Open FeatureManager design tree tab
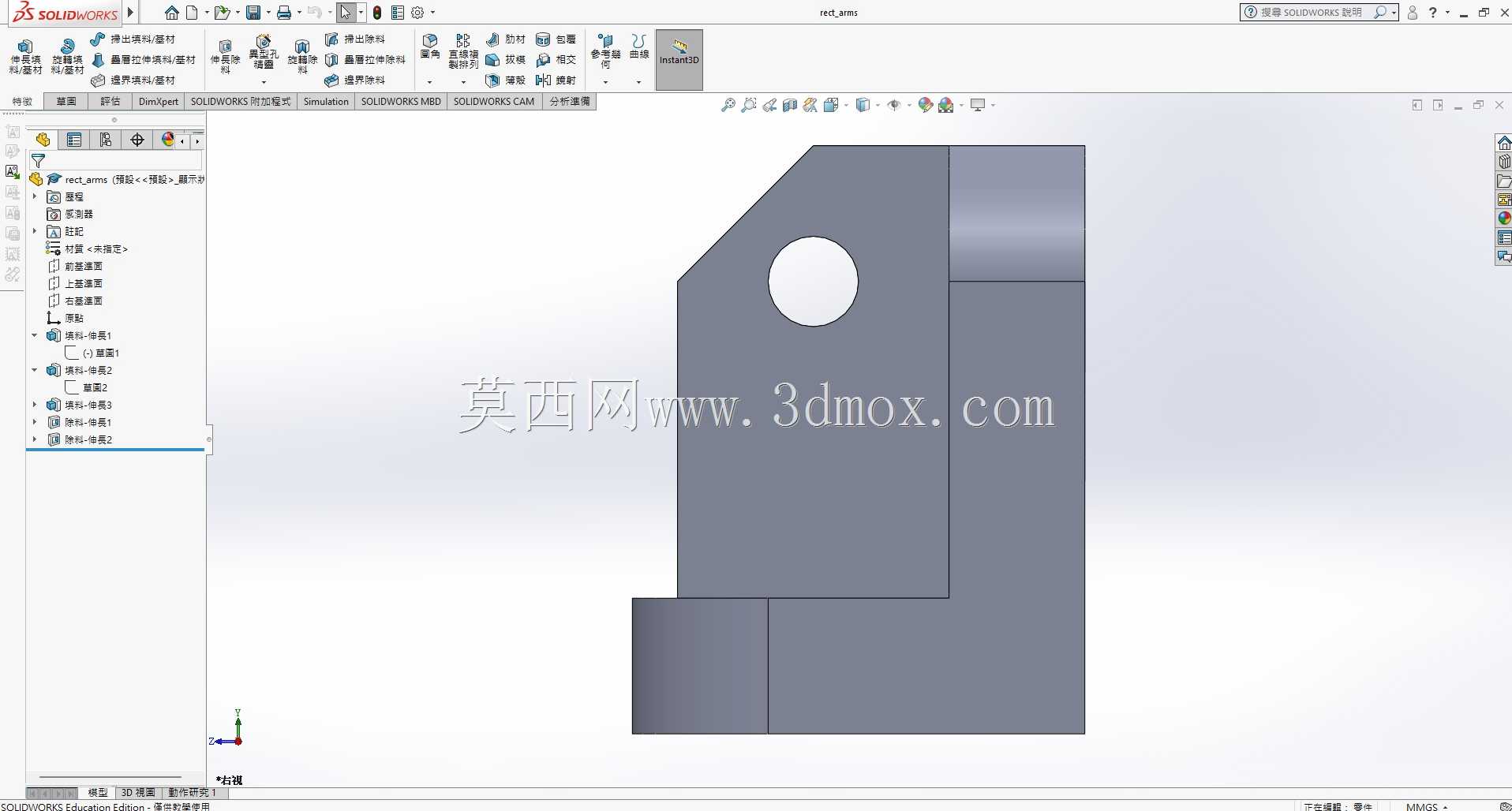Image resolution: width=1512 pixels, height=811 pixels. pyautogui.click(x=43, y=140)
